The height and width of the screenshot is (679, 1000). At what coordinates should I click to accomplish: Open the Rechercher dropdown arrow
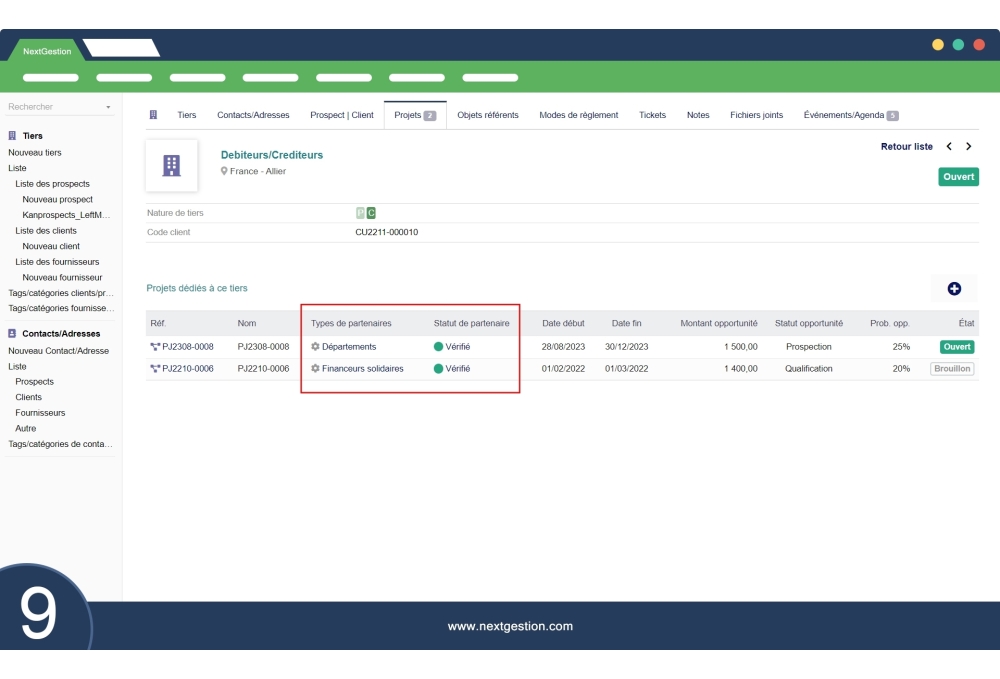click(x=110, y=106)
